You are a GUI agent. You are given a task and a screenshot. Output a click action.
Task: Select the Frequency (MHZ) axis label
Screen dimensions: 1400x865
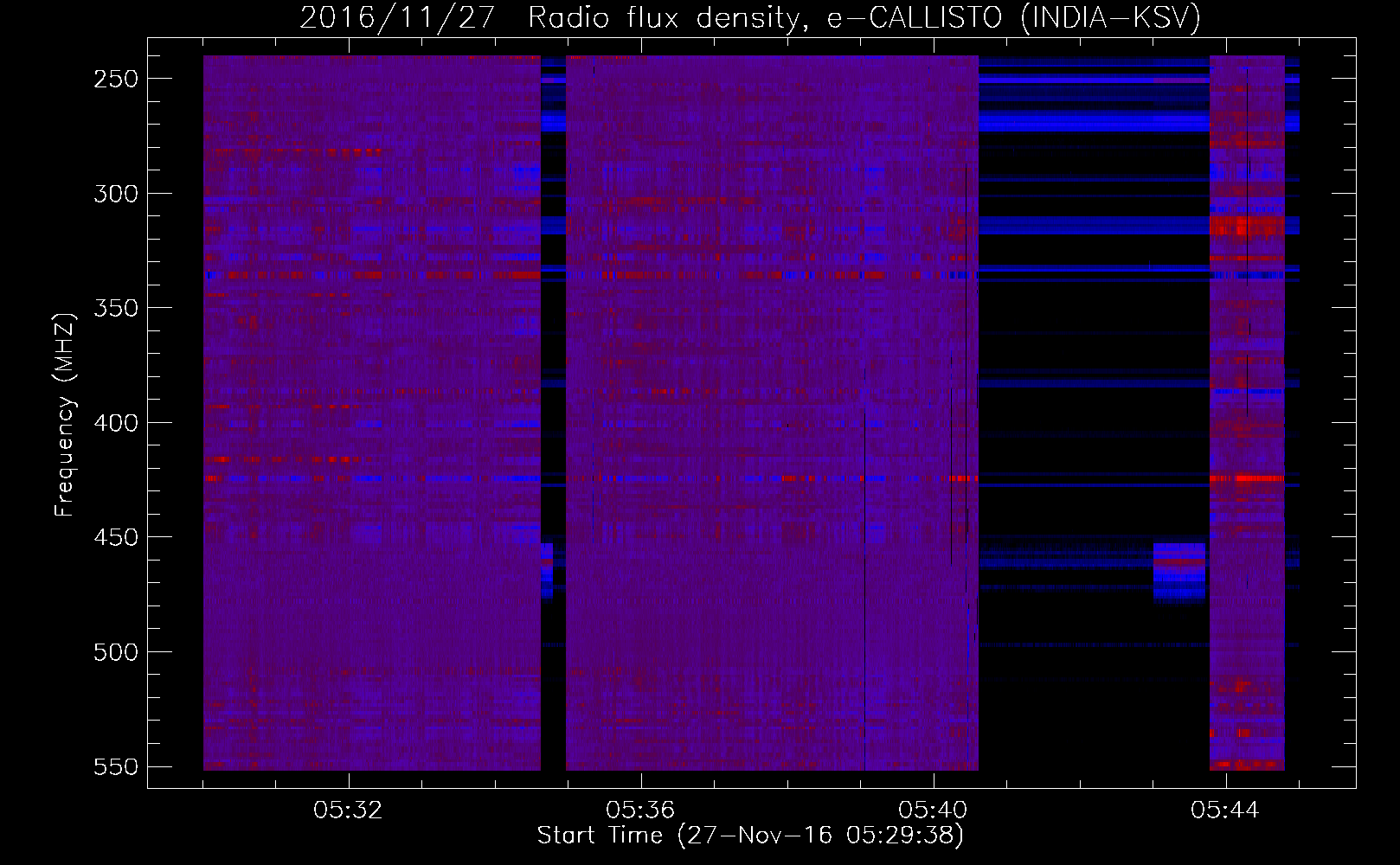coord(65,414)
